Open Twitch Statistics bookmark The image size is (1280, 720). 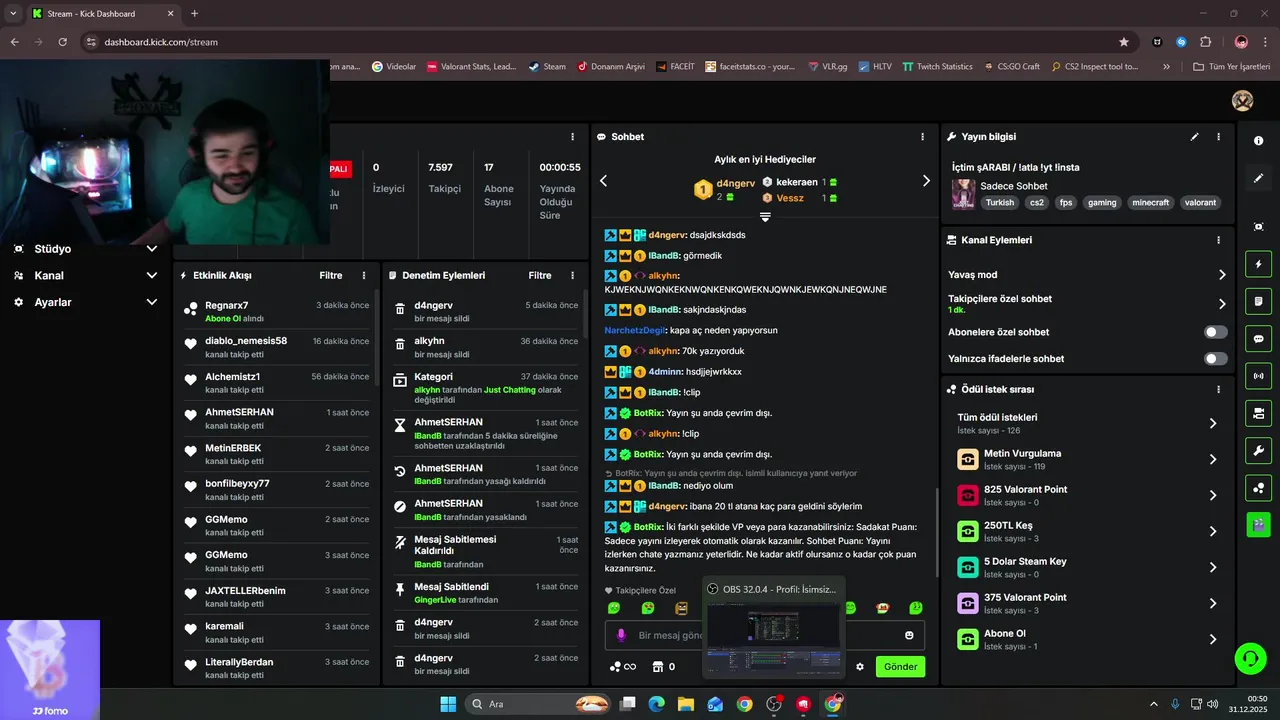(x=937, y=67)
